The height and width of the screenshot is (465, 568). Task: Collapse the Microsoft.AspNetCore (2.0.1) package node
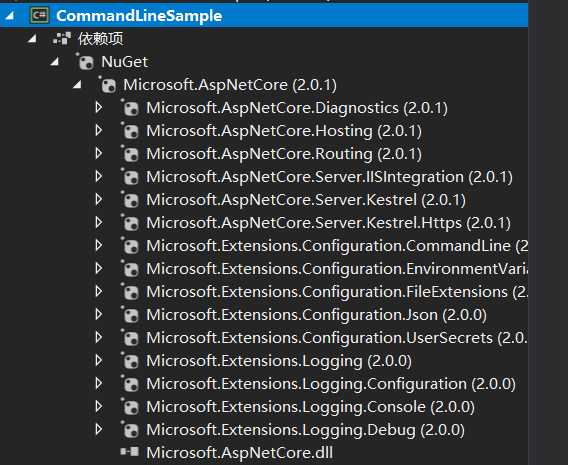tap(77, 85)
